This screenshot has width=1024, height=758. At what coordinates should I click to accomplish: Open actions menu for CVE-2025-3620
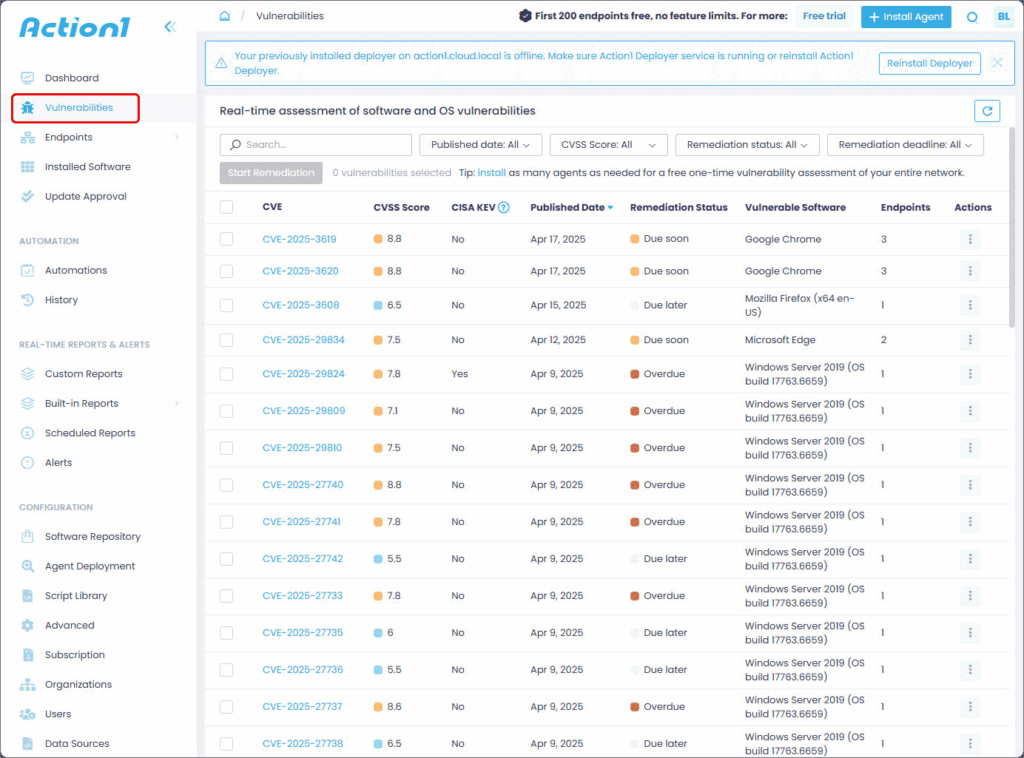(970, 271)
